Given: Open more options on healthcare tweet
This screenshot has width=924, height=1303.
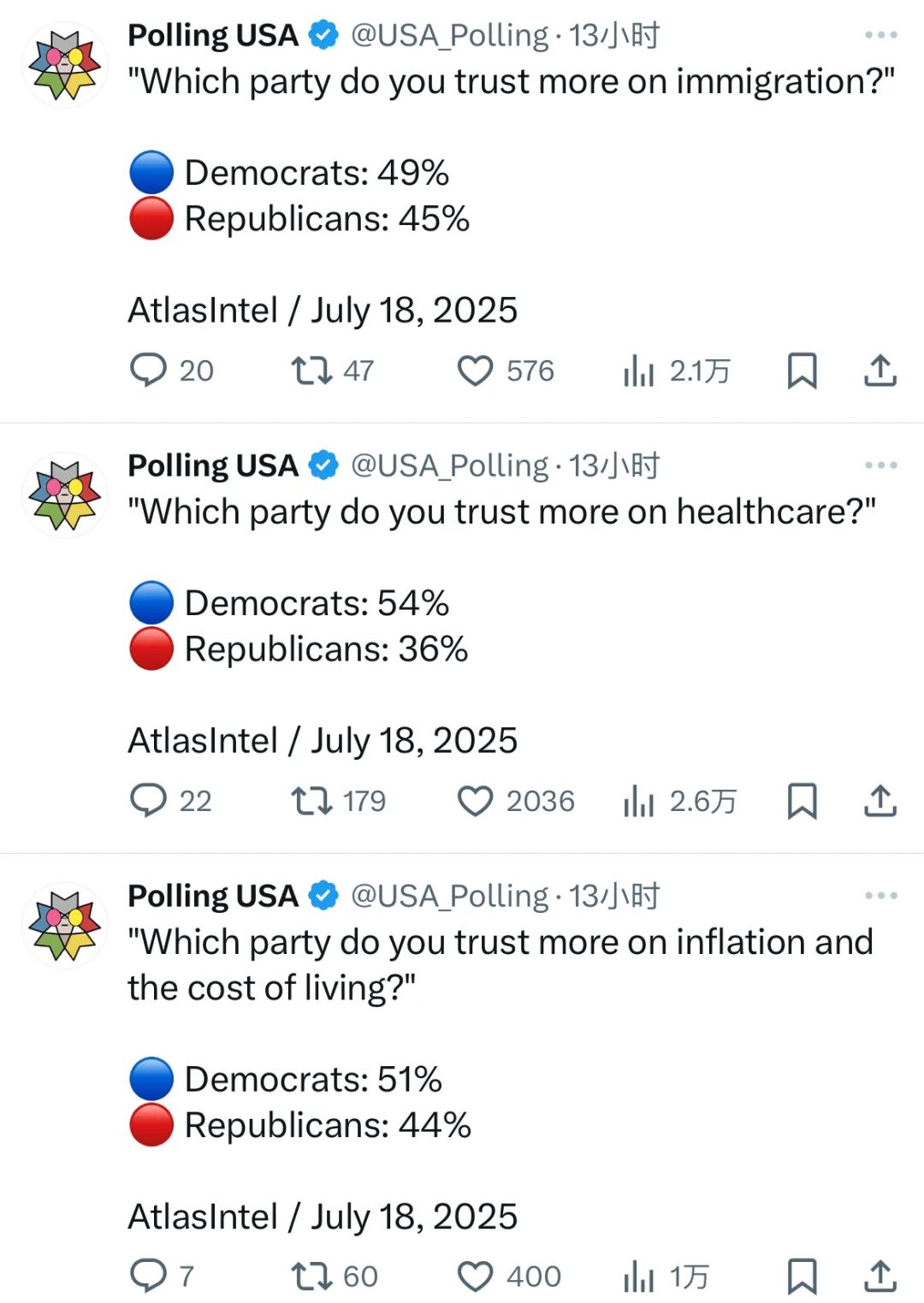Looking at the screenshot, I should (x=881, y=465).
